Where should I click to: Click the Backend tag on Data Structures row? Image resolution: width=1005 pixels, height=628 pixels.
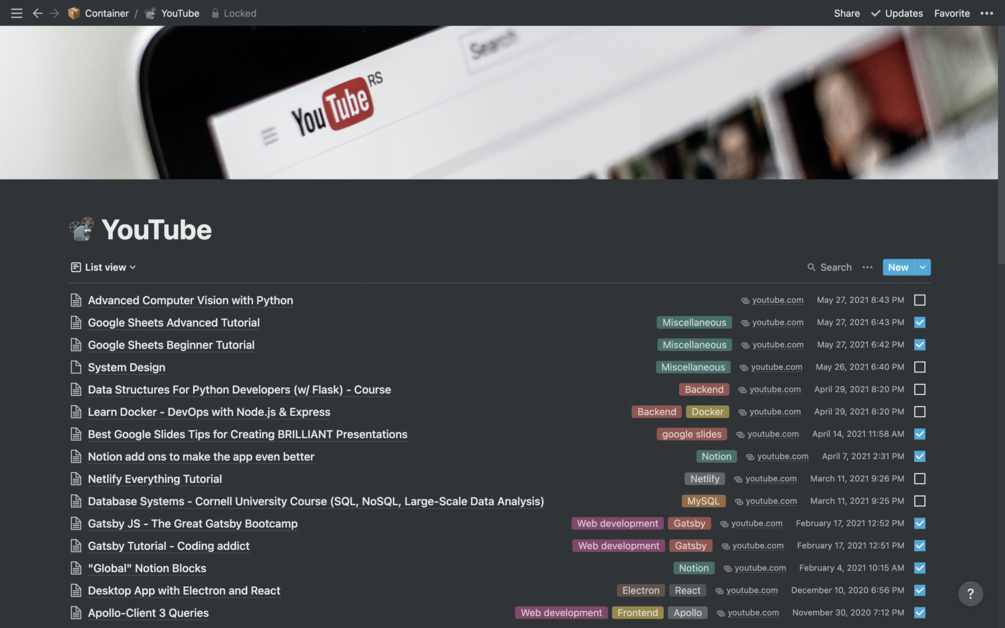tap(704, 390)
